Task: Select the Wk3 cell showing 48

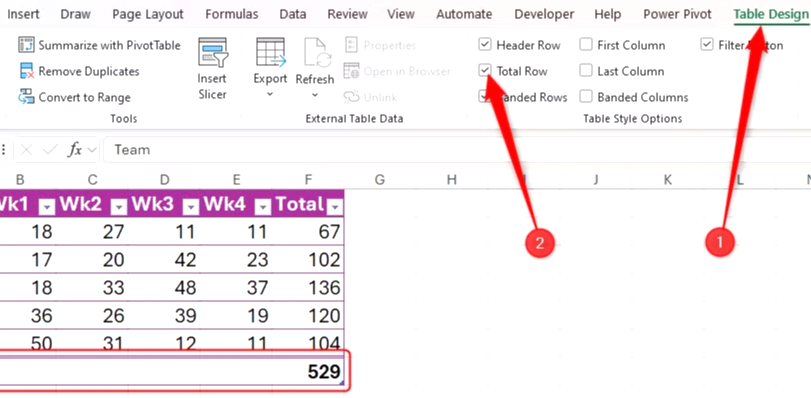Action: click(164, 287)
